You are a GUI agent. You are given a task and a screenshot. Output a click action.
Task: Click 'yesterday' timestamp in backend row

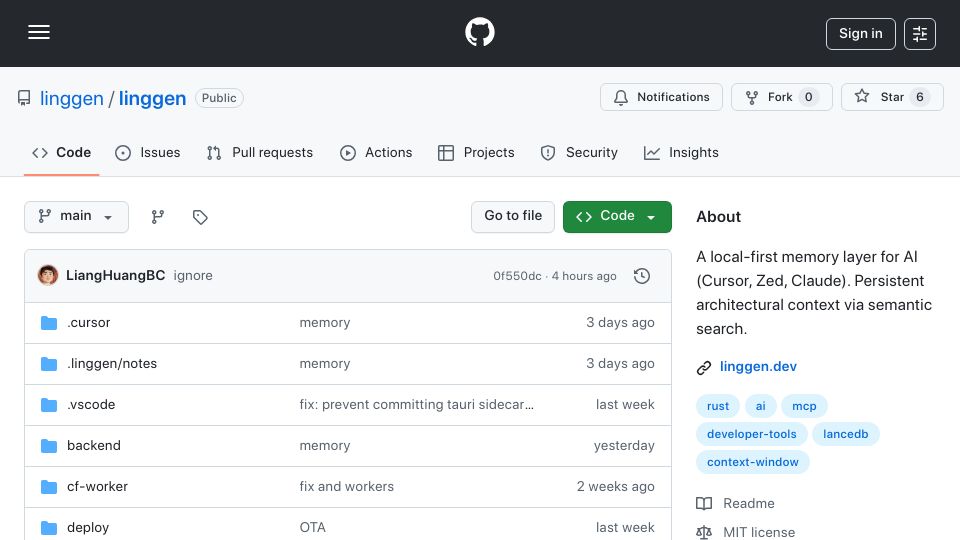point(624,446)
